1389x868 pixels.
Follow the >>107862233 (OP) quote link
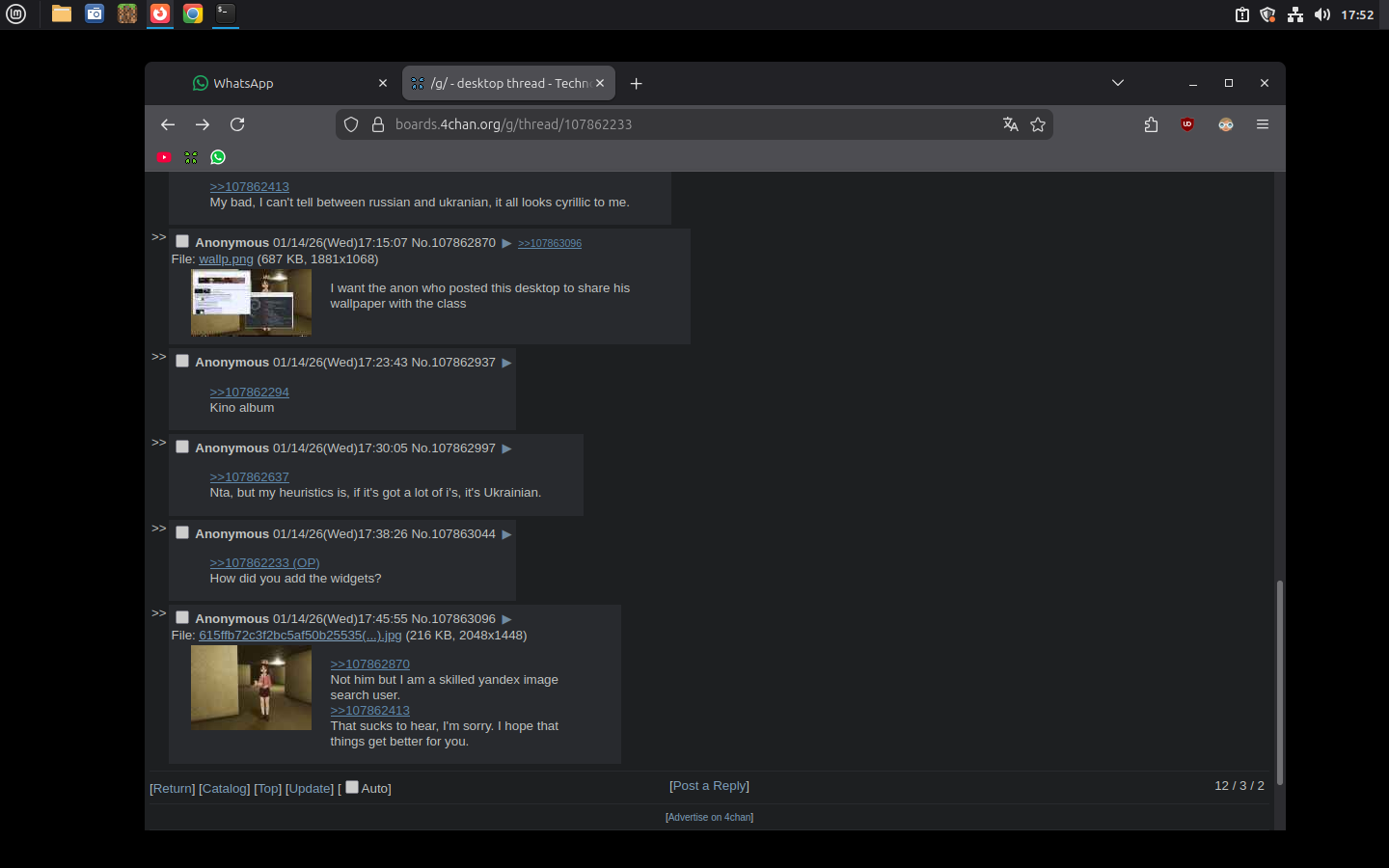point(265,563)
